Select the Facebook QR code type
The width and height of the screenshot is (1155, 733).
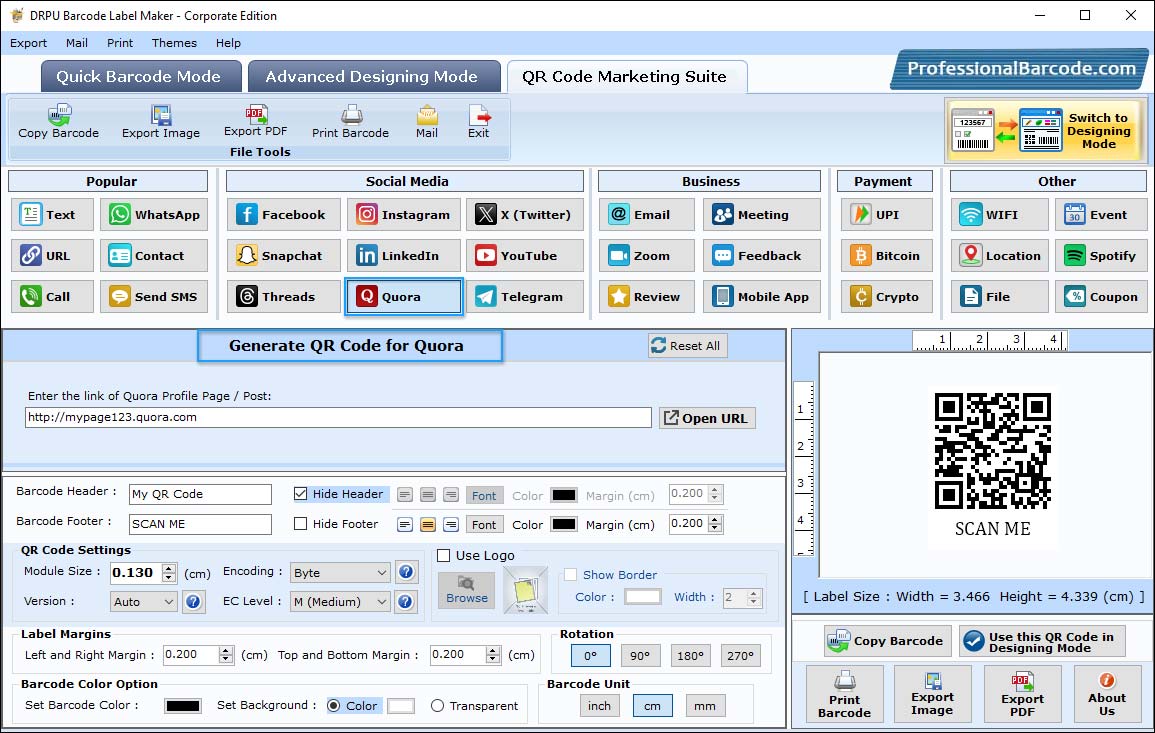[284, 214]
